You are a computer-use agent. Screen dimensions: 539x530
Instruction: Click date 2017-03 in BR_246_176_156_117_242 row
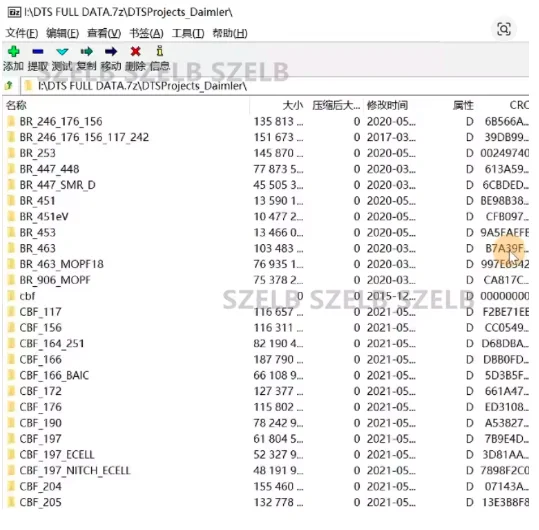pos(391,137)
